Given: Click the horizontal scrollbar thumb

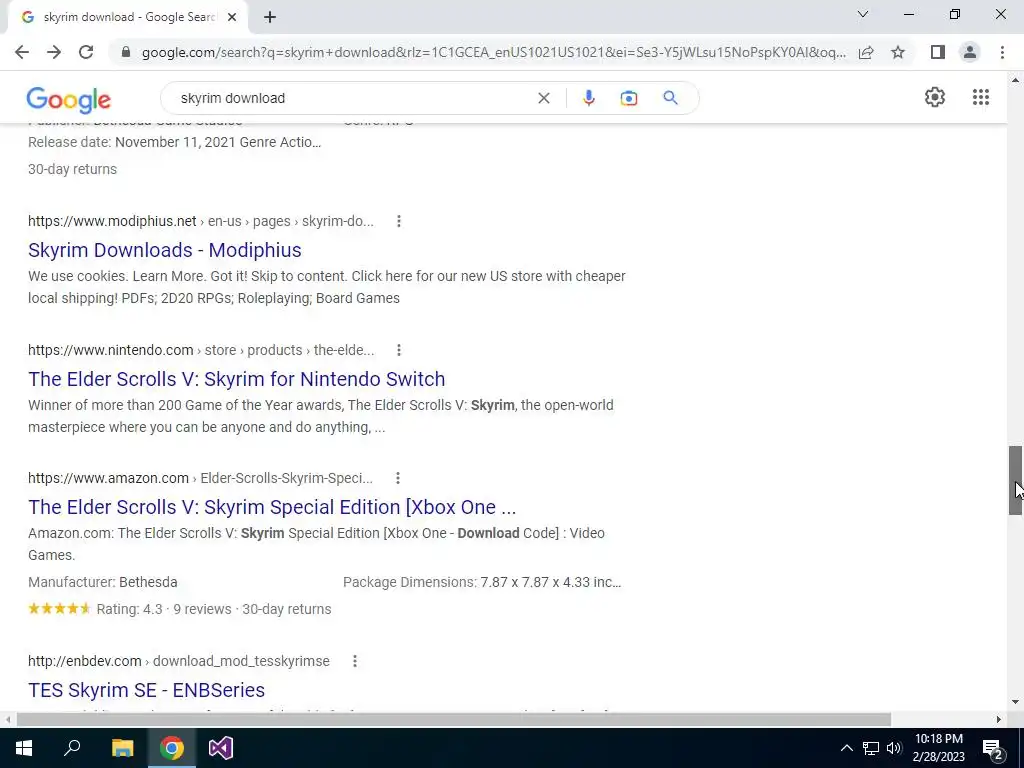Looking at the screenshot, I should pyautogui.click(x=453, y=719).
